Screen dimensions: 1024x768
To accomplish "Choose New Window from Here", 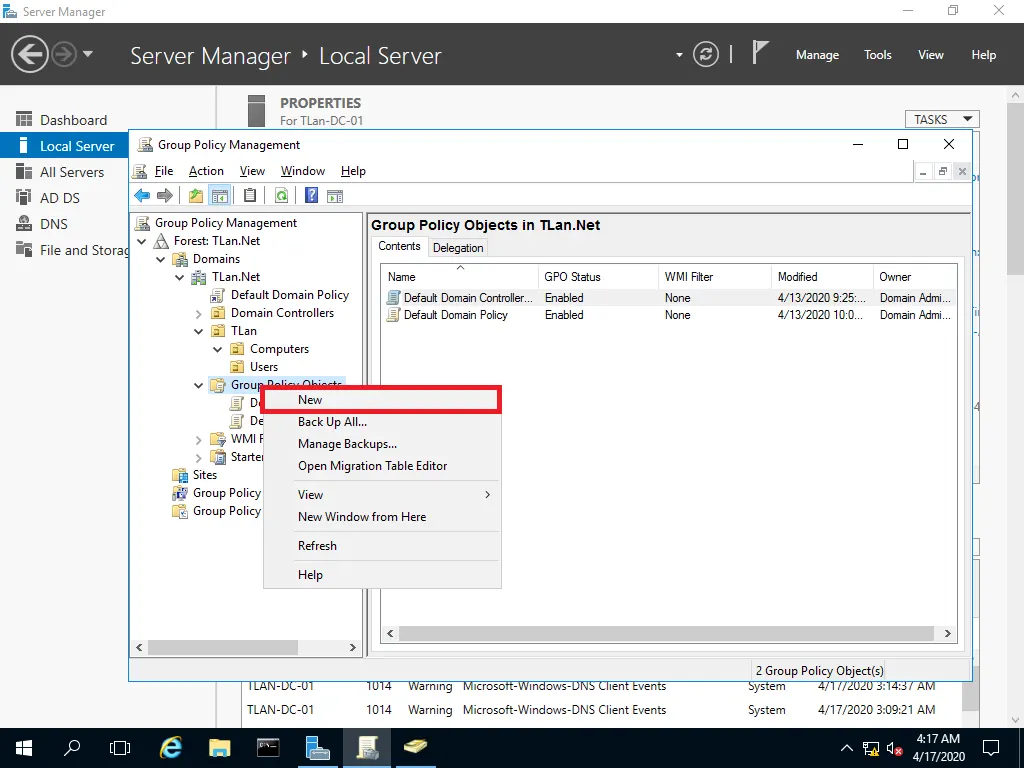I will click(x=382, y=517).
